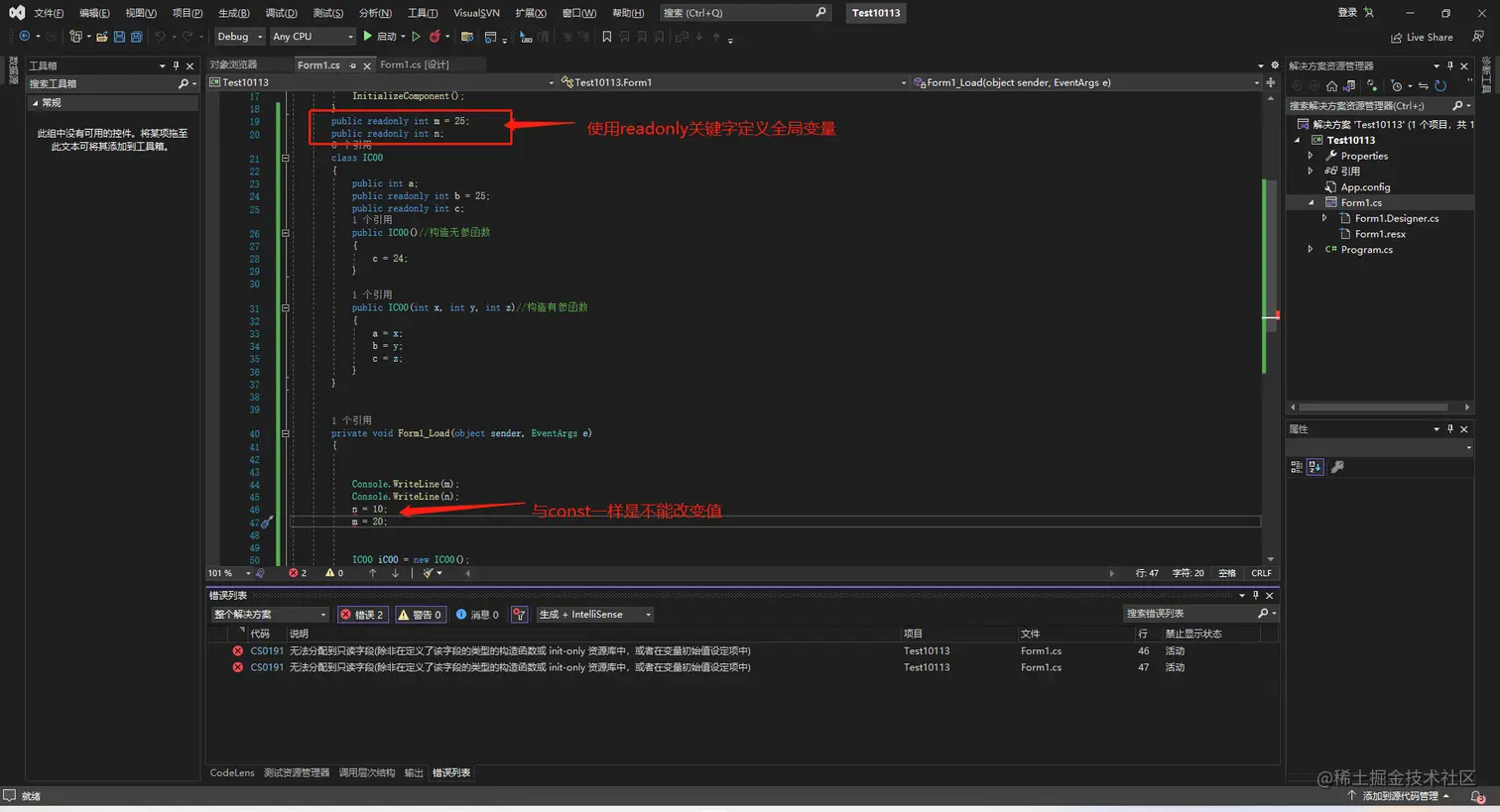
Task: Switch to the 对象浏览器 tab
Action: click(x=233, y=65)
